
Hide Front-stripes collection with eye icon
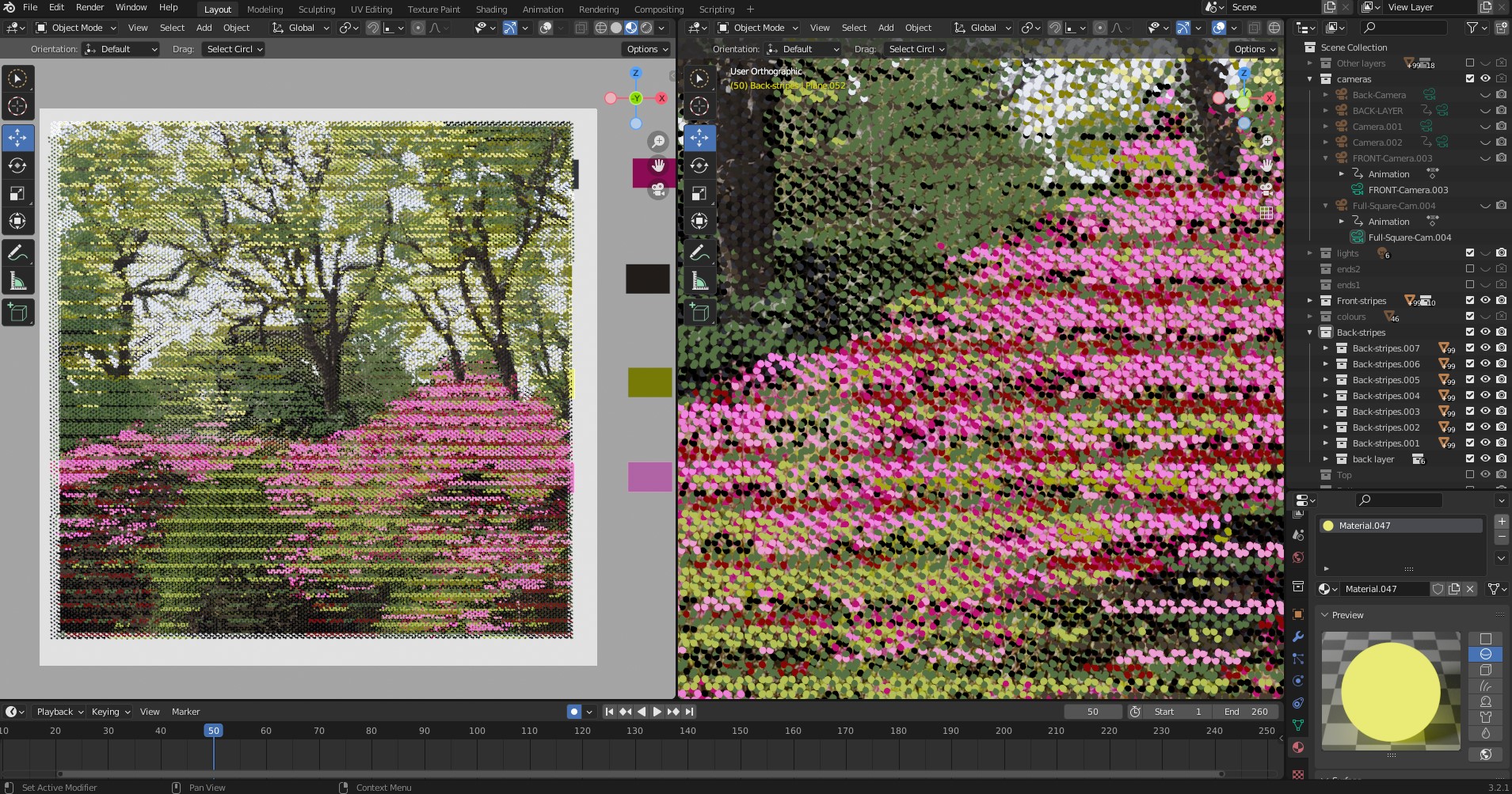pyautogui.click(x=1486, y=301)
